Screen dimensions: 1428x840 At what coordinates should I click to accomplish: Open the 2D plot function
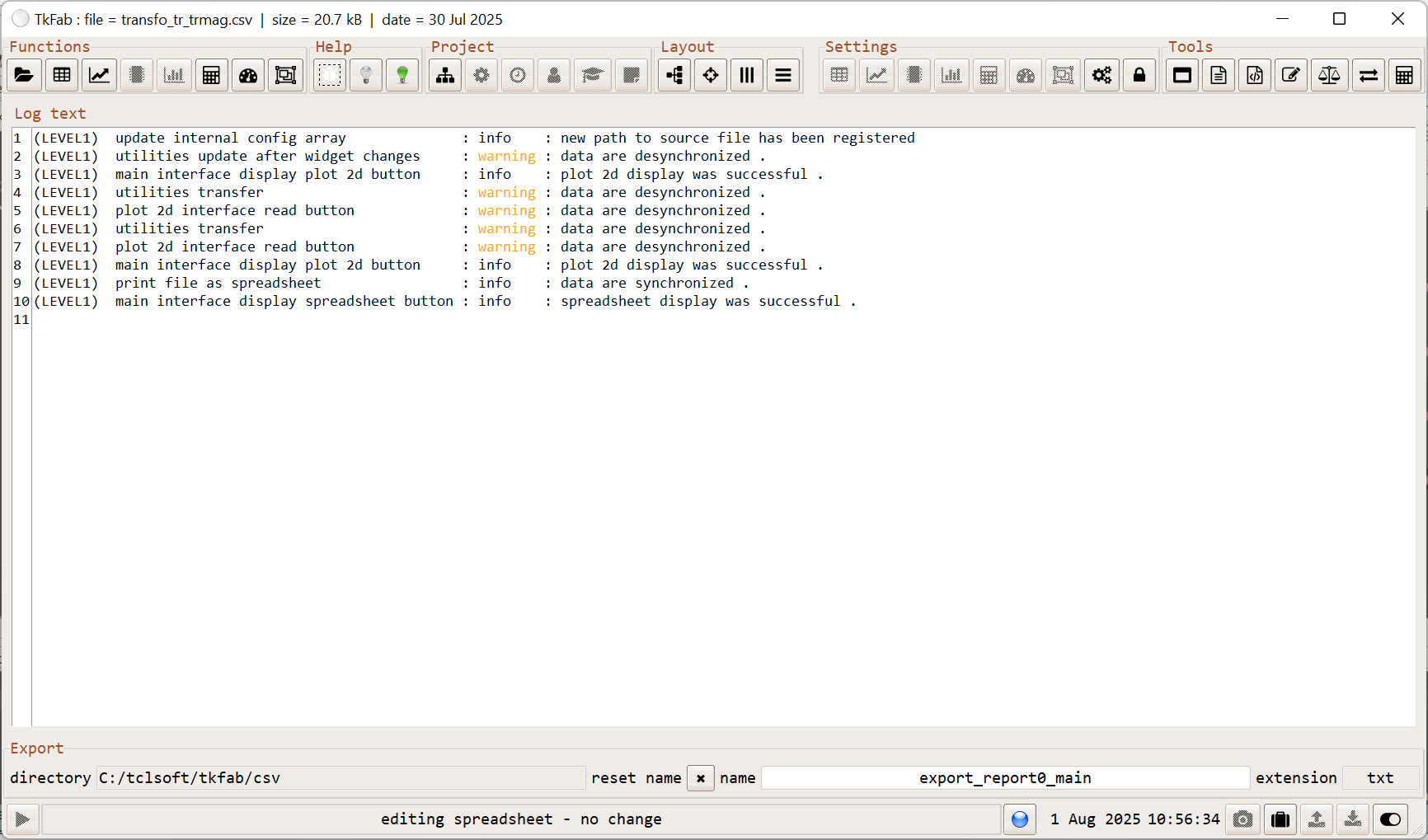99,75
